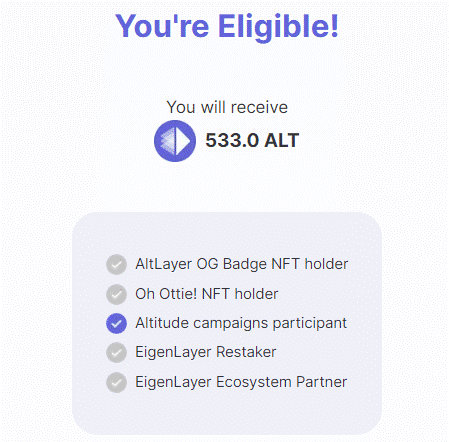The height and width of the screenshot is (442, 449).
Task: Click the word Eligible! in the heading
Action: point(278,27)
